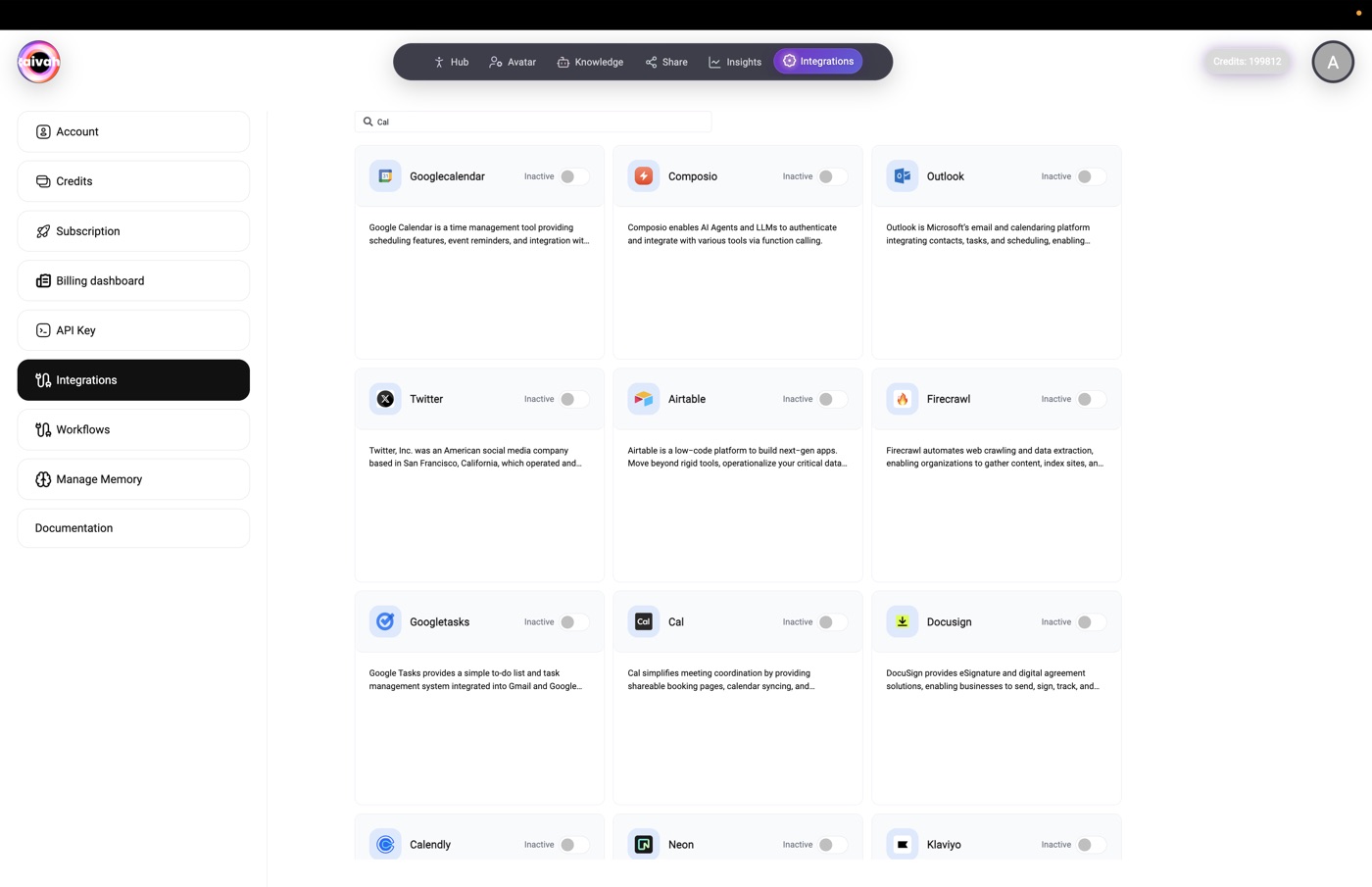The image size is (1372, 887).
Task: Activate the Firecrawl integration toggle
Action: [1092, 399]
